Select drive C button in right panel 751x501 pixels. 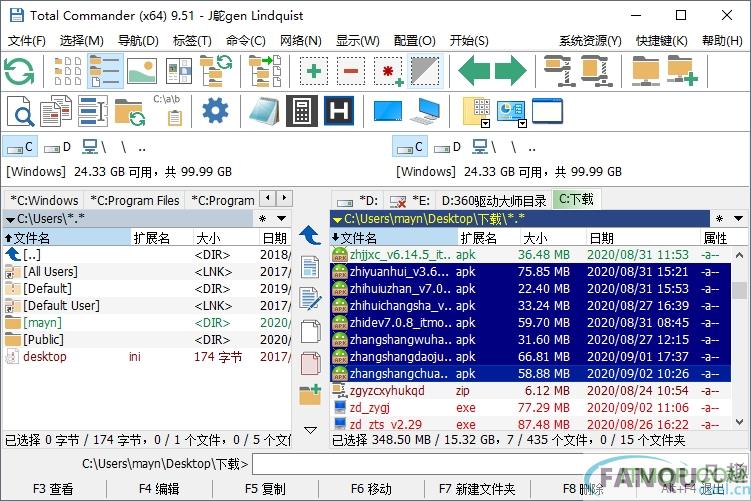pos(410,147)
